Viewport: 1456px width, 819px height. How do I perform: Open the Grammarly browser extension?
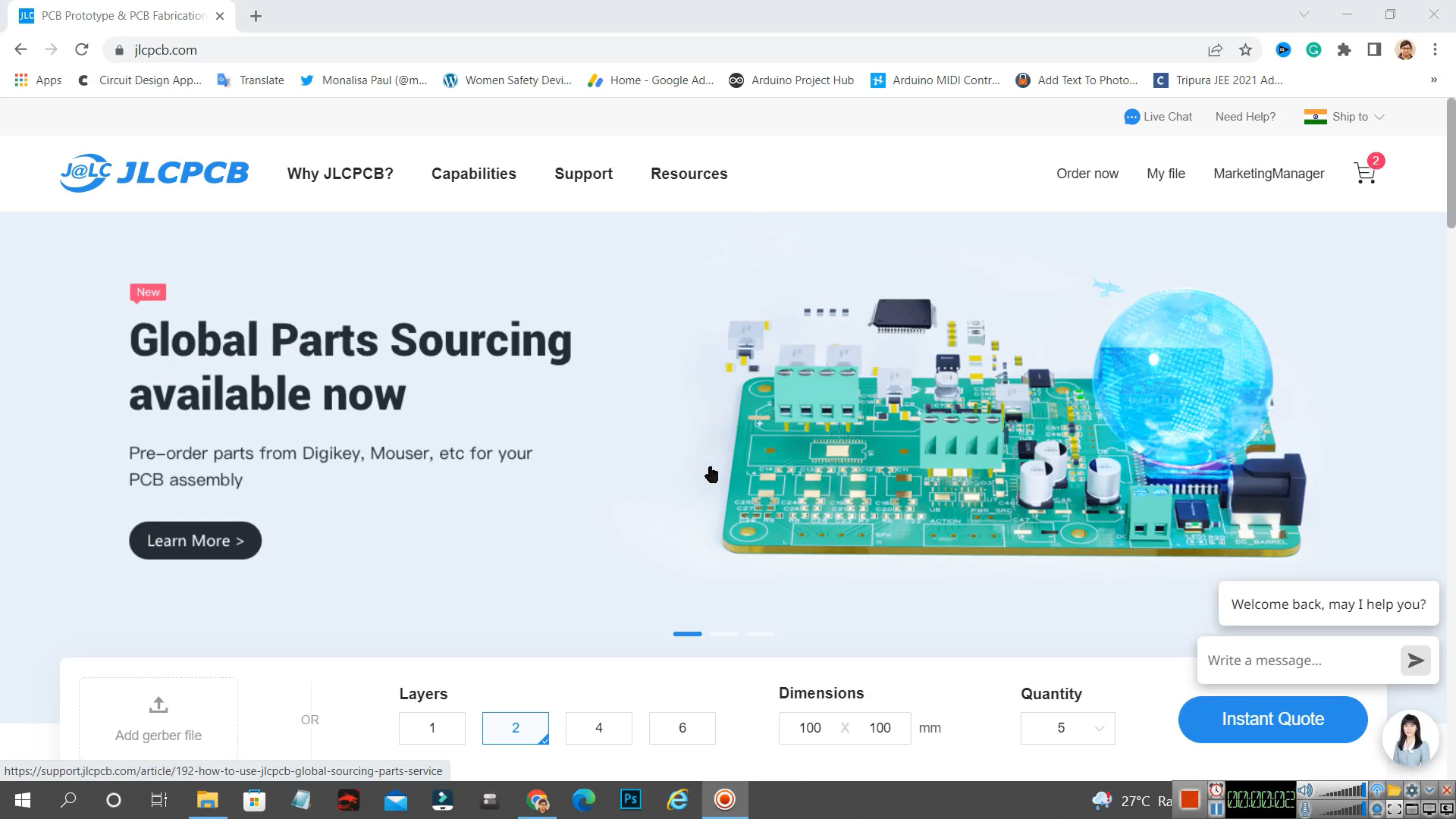point(1313,49)
